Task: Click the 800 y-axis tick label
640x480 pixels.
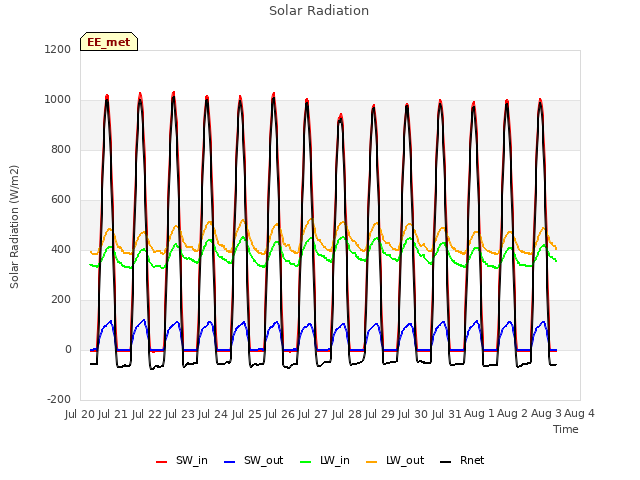Action: [61, 149]
